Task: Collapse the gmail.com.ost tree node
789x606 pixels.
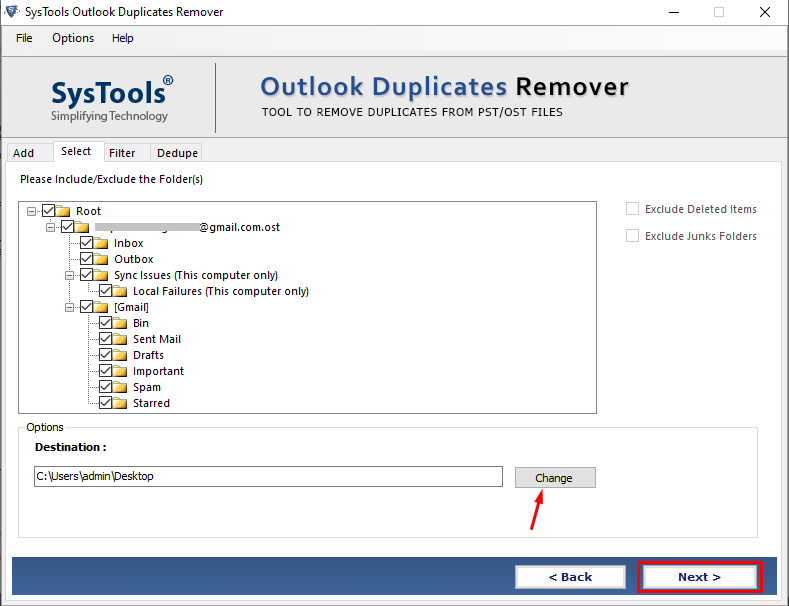Action: coord(50,227)
